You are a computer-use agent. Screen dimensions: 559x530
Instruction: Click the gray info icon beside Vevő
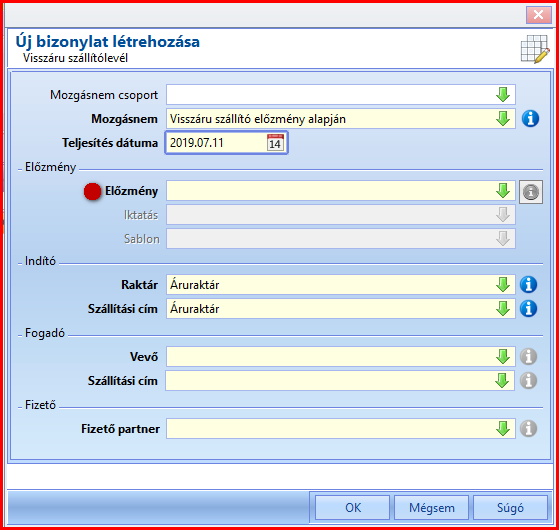[528, 356]
